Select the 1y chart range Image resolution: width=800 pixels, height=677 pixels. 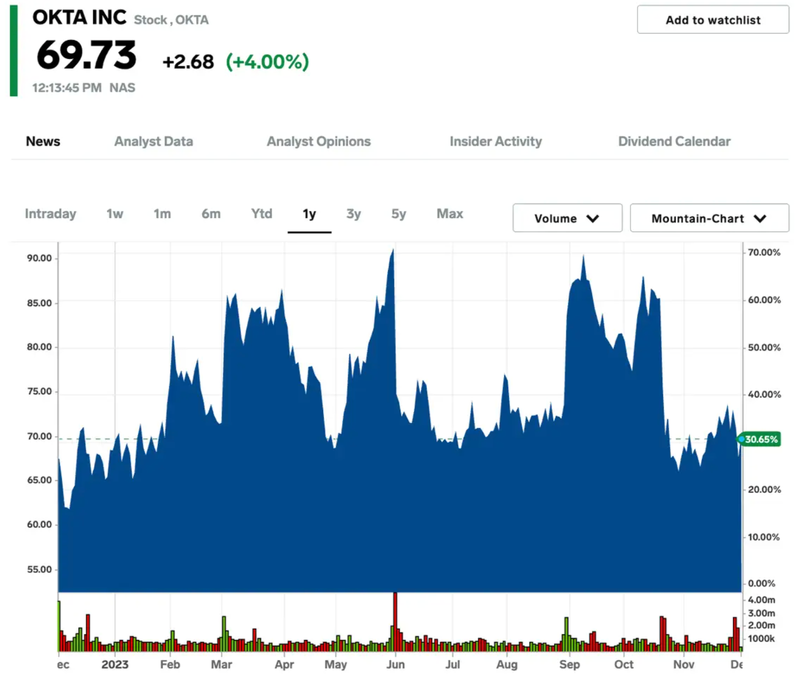(x=309, y=214)
